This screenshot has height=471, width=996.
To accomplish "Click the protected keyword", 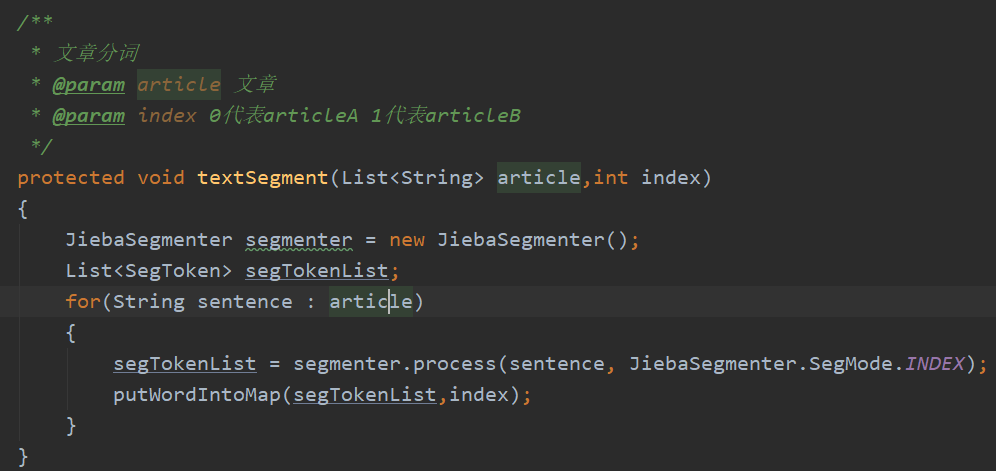I will pyautogui.click(x=71, y=177).
